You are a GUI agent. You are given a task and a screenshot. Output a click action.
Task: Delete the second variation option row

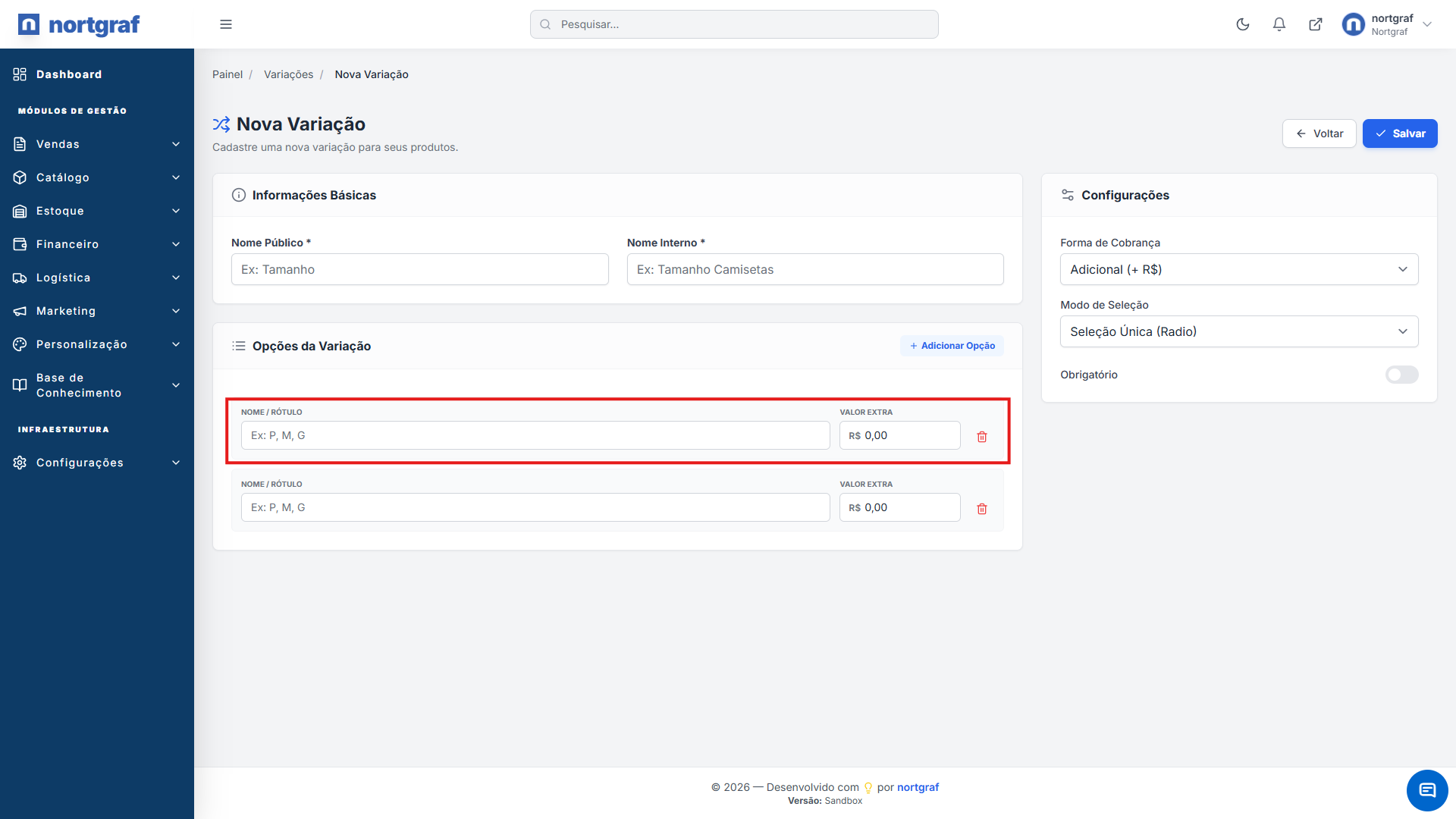pyautogui.click(x=982, y=509)
